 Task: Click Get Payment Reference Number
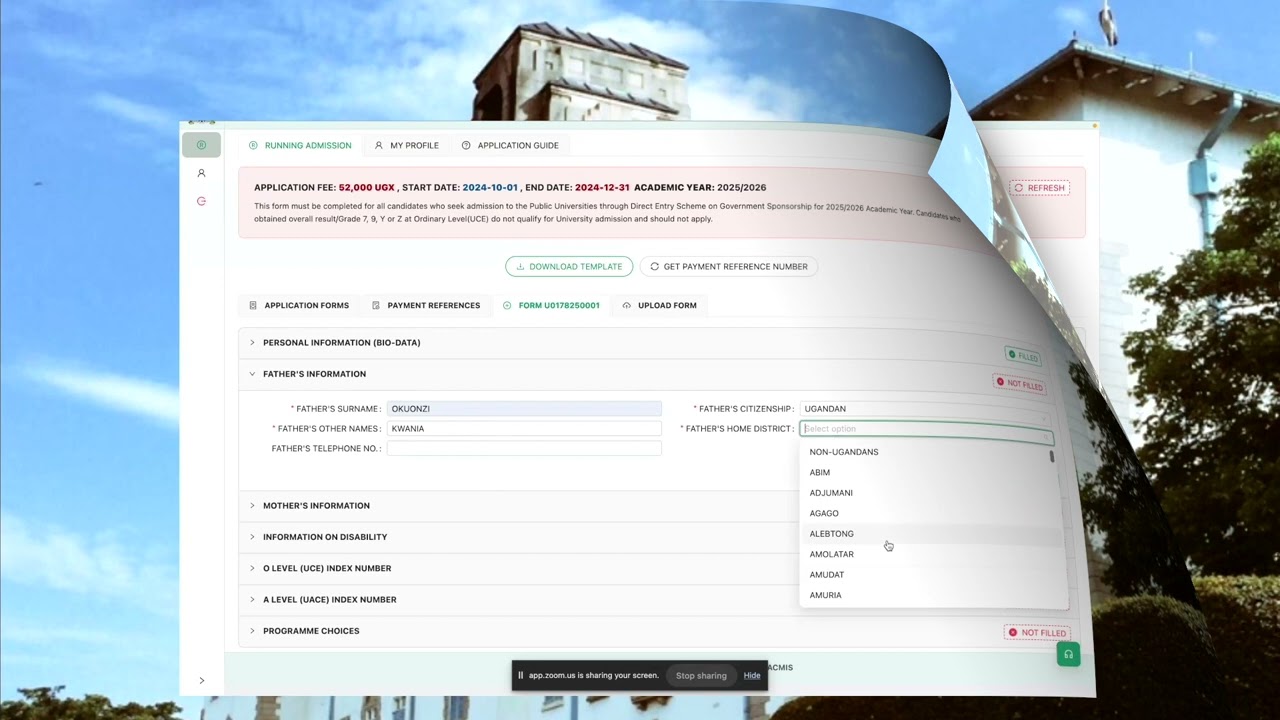729,266
